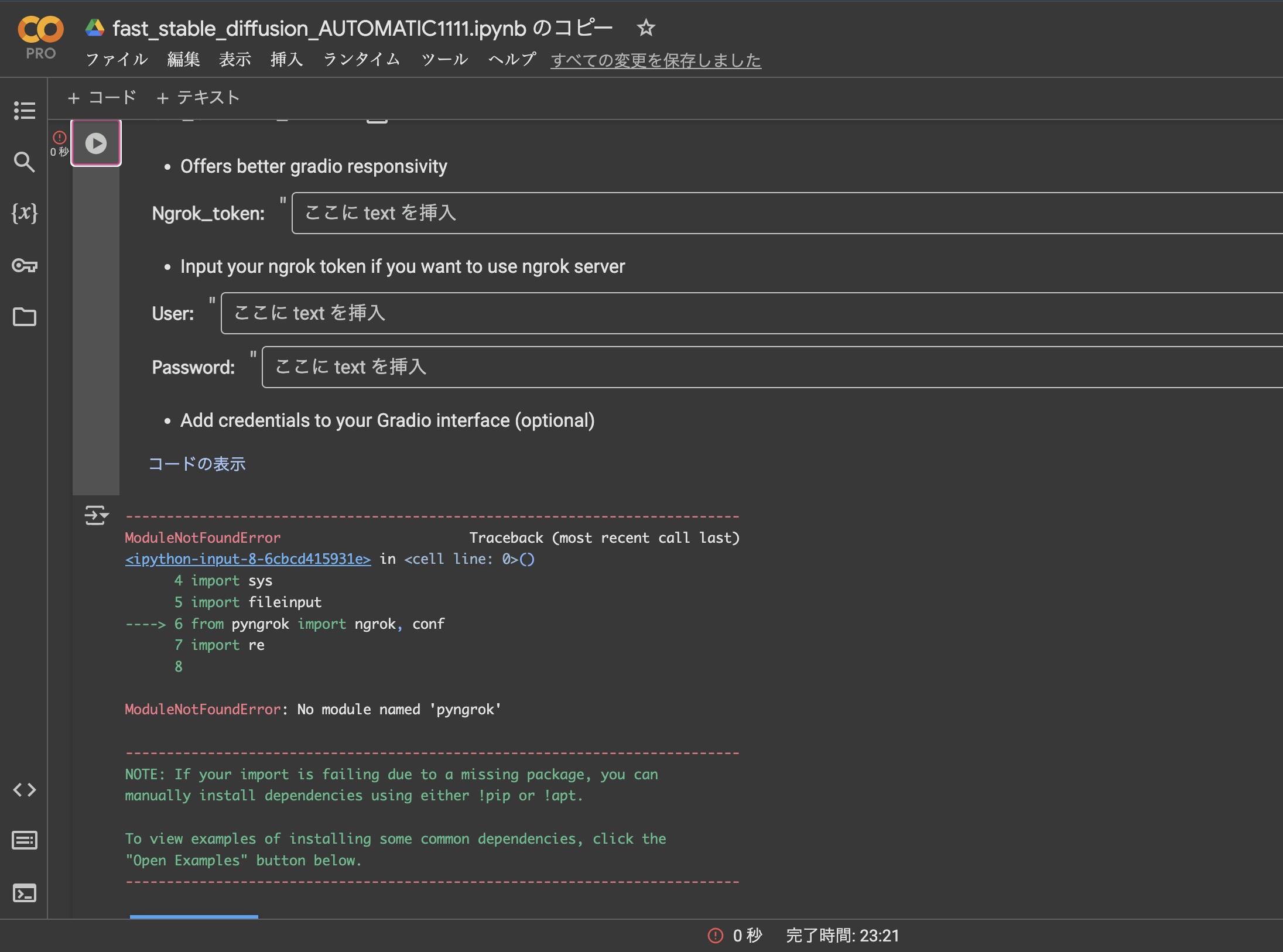
Task: Show cell code via コードの表示 link
Action: 197,464
